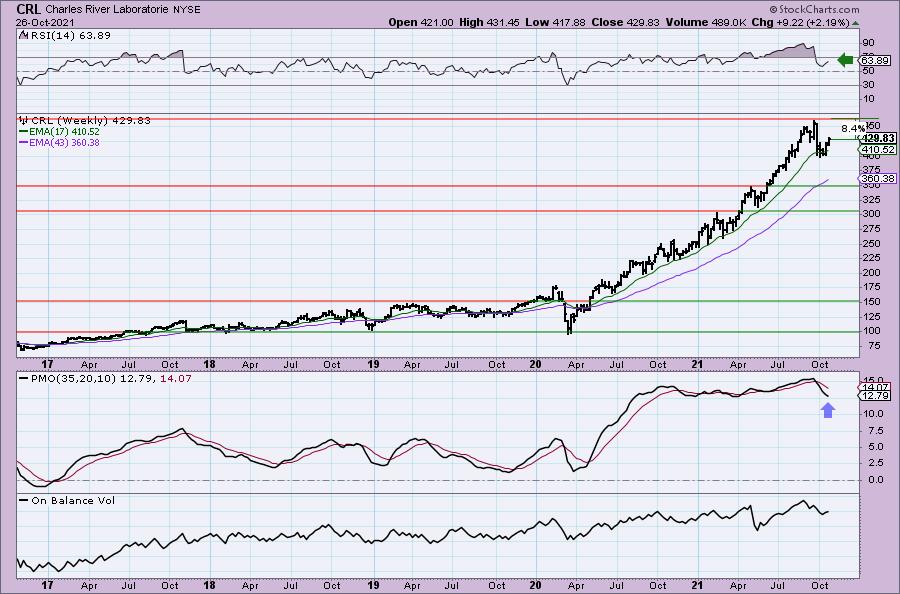This screenshot has height=594, width=900.
Task: Click the green EMA(17) 410.52 legend entry
Action: [x=59, y=131]
